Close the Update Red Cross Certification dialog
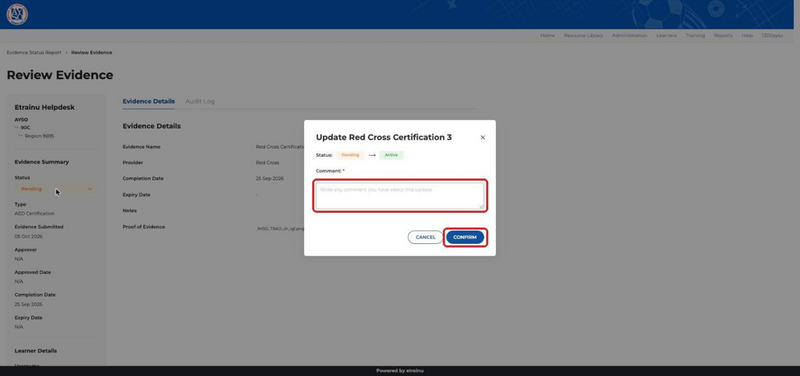Image resolution: width=800 pixels, height=376 pixels. [x=483, y=137]
